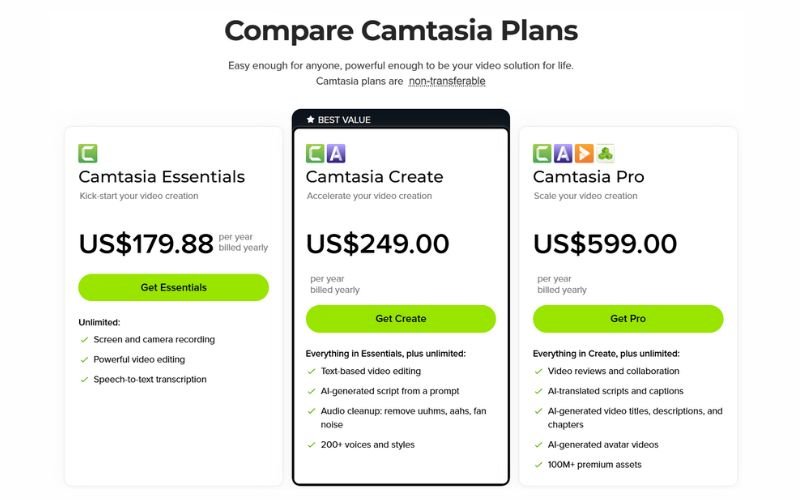
Task: Select the Camtasia Create plan title
Action: (374, 177)
